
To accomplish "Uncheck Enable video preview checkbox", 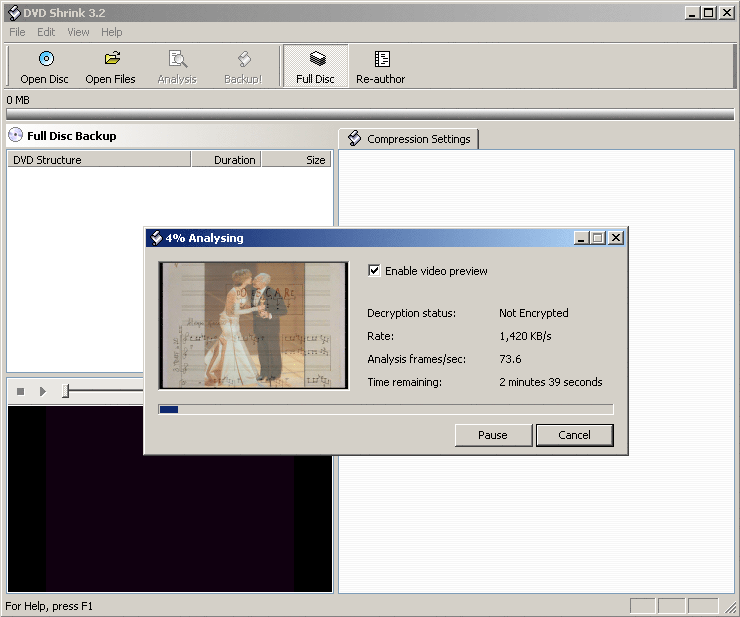I will (374, 270).
